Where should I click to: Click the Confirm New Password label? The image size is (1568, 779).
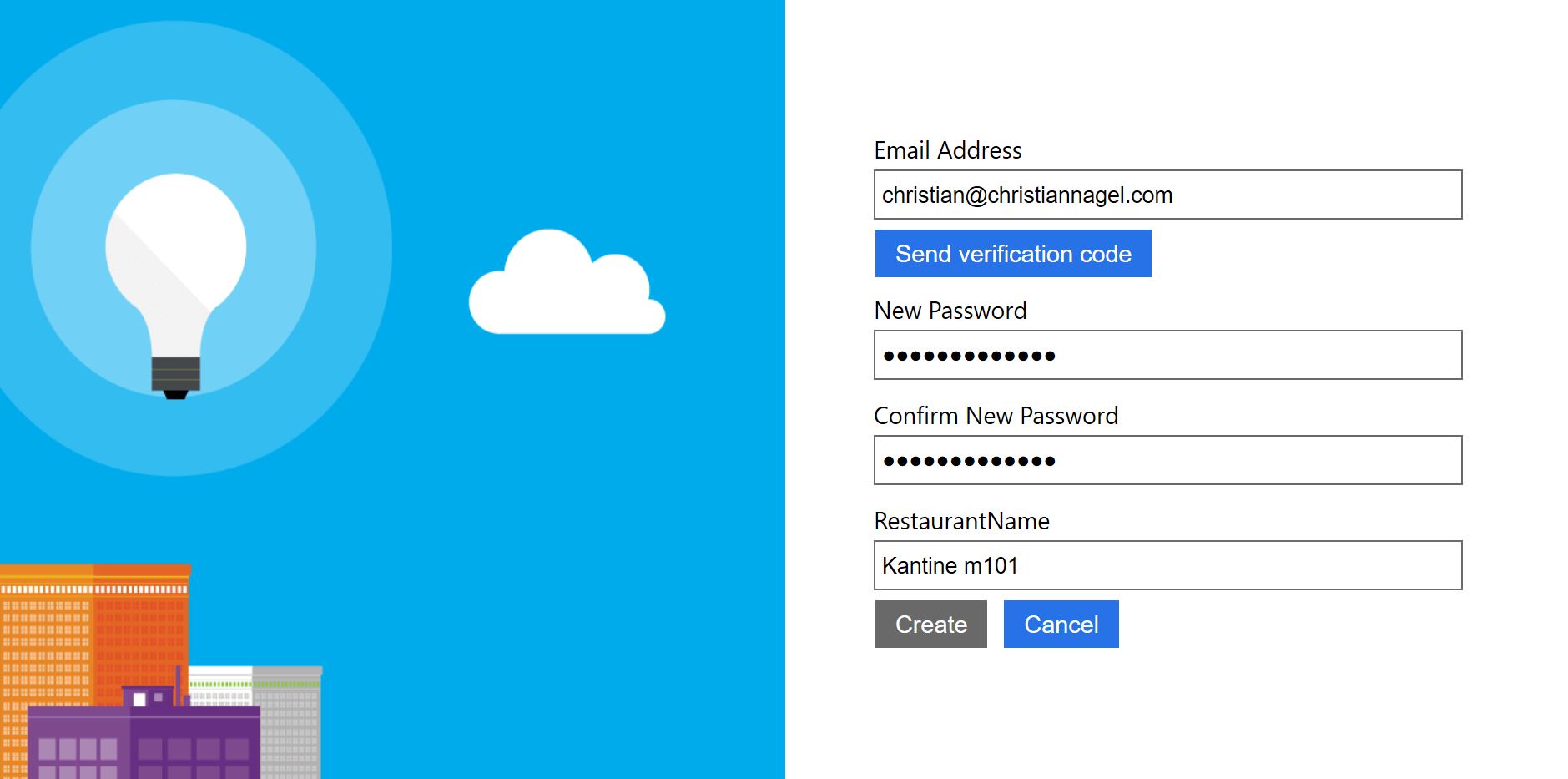(996, 417)
